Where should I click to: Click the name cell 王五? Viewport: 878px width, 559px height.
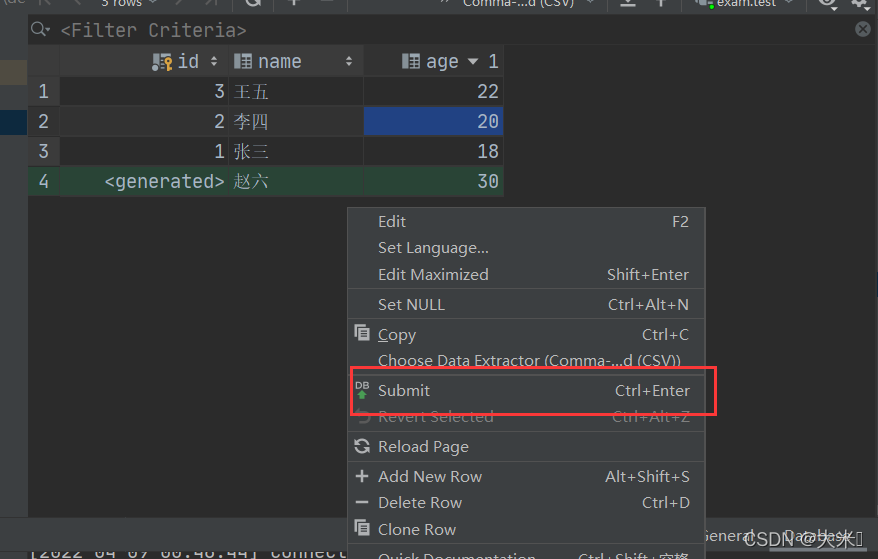[296, 91]
